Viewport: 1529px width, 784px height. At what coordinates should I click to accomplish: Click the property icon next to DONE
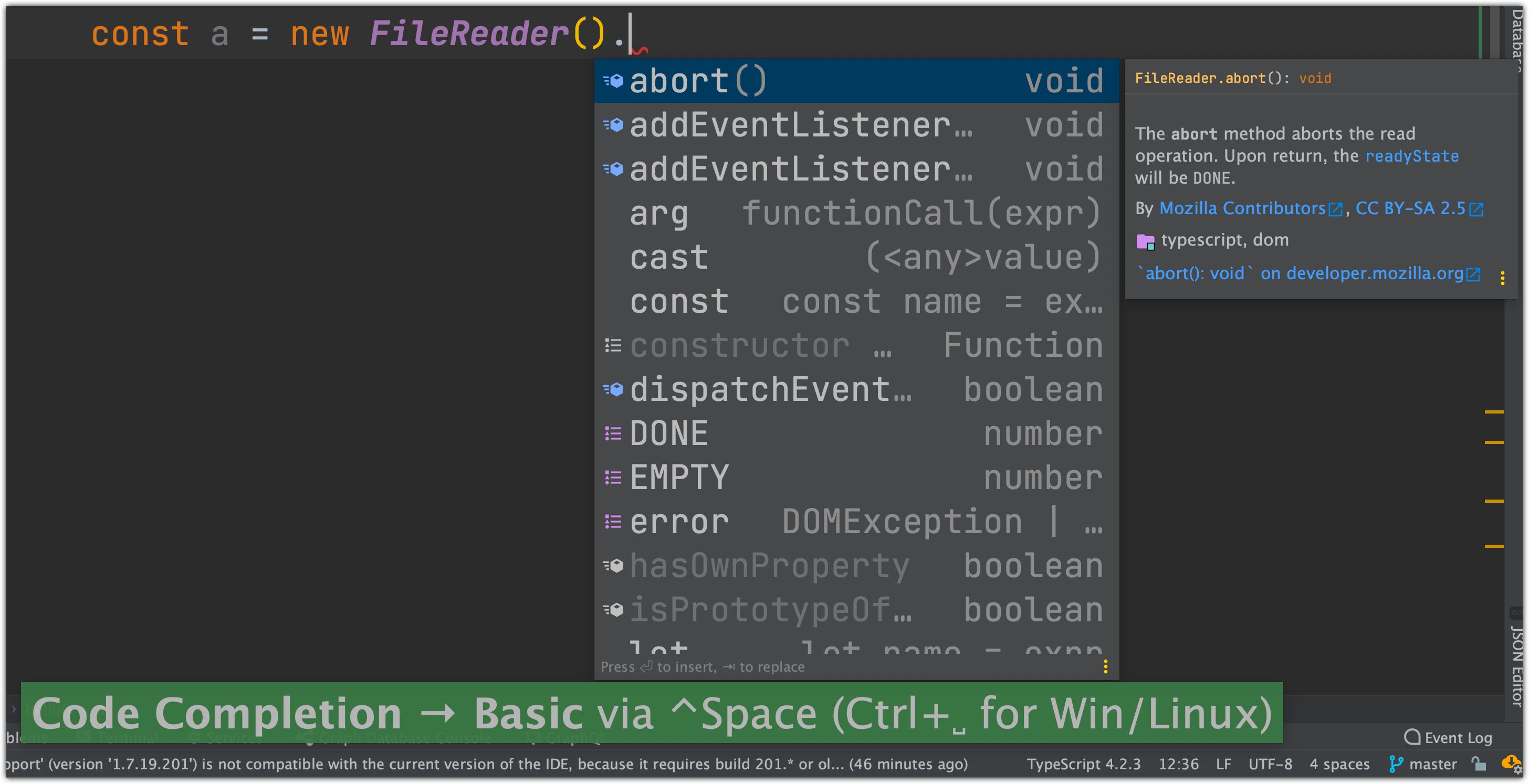(613, 433)
